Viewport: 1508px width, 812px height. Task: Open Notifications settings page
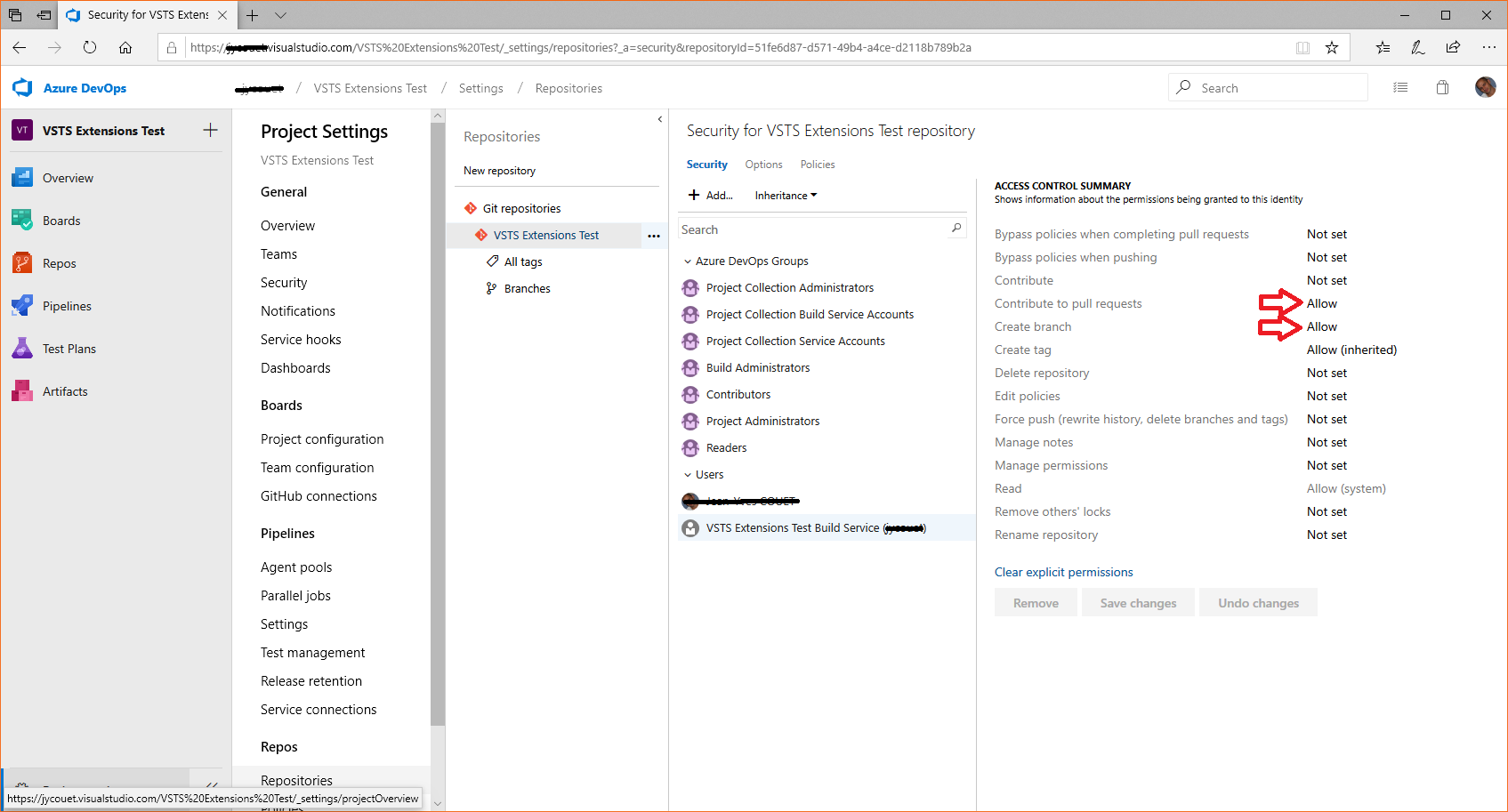pyautogui.click(x=298, y=311)
